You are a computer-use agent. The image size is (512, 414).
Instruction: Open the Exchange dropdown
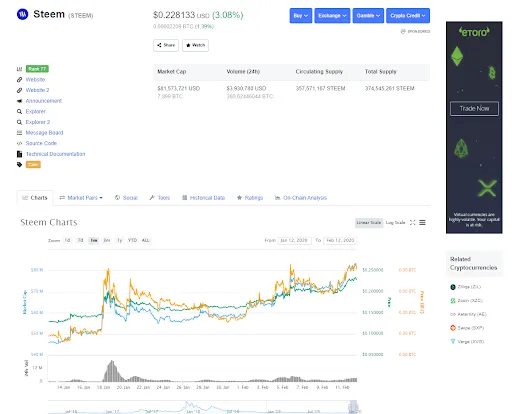[332, 16]
